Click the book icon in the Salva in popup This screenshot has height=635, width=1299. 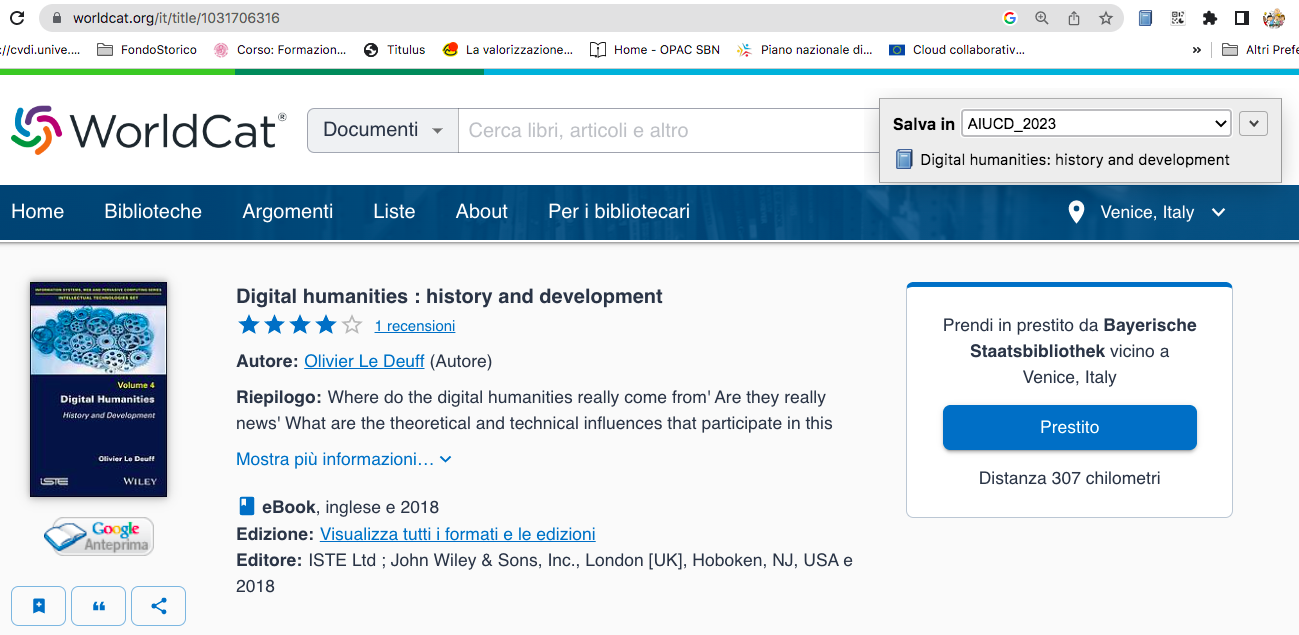[x=904, y=159]
